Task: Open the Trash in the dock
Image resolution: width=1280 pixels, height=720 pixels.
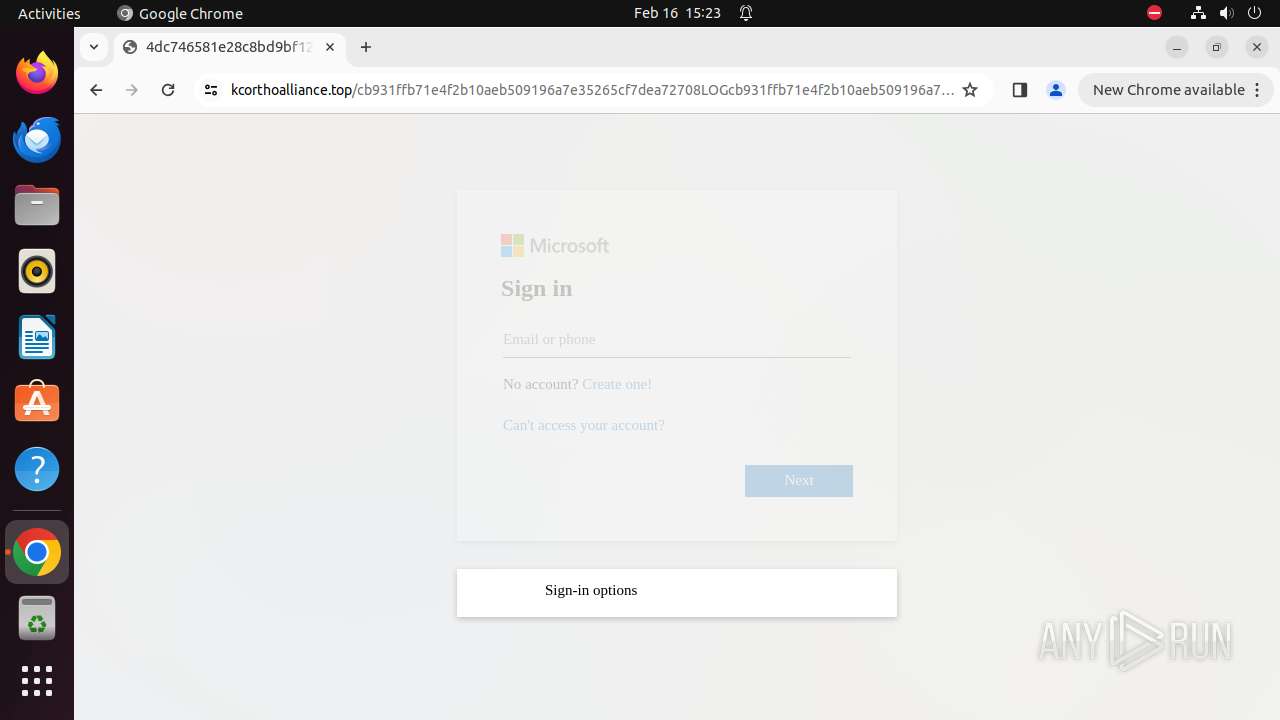Action: [37, 618]
